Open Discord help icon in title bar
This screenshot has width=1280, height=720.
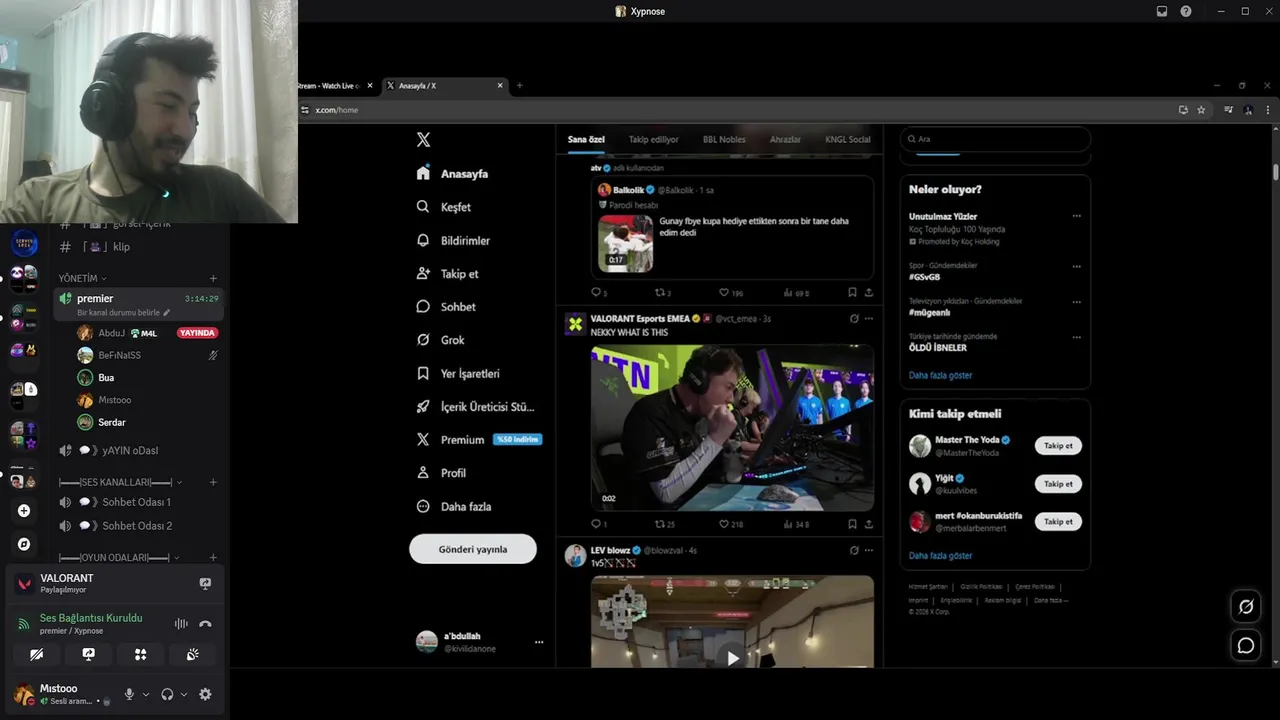point(1186,11)
